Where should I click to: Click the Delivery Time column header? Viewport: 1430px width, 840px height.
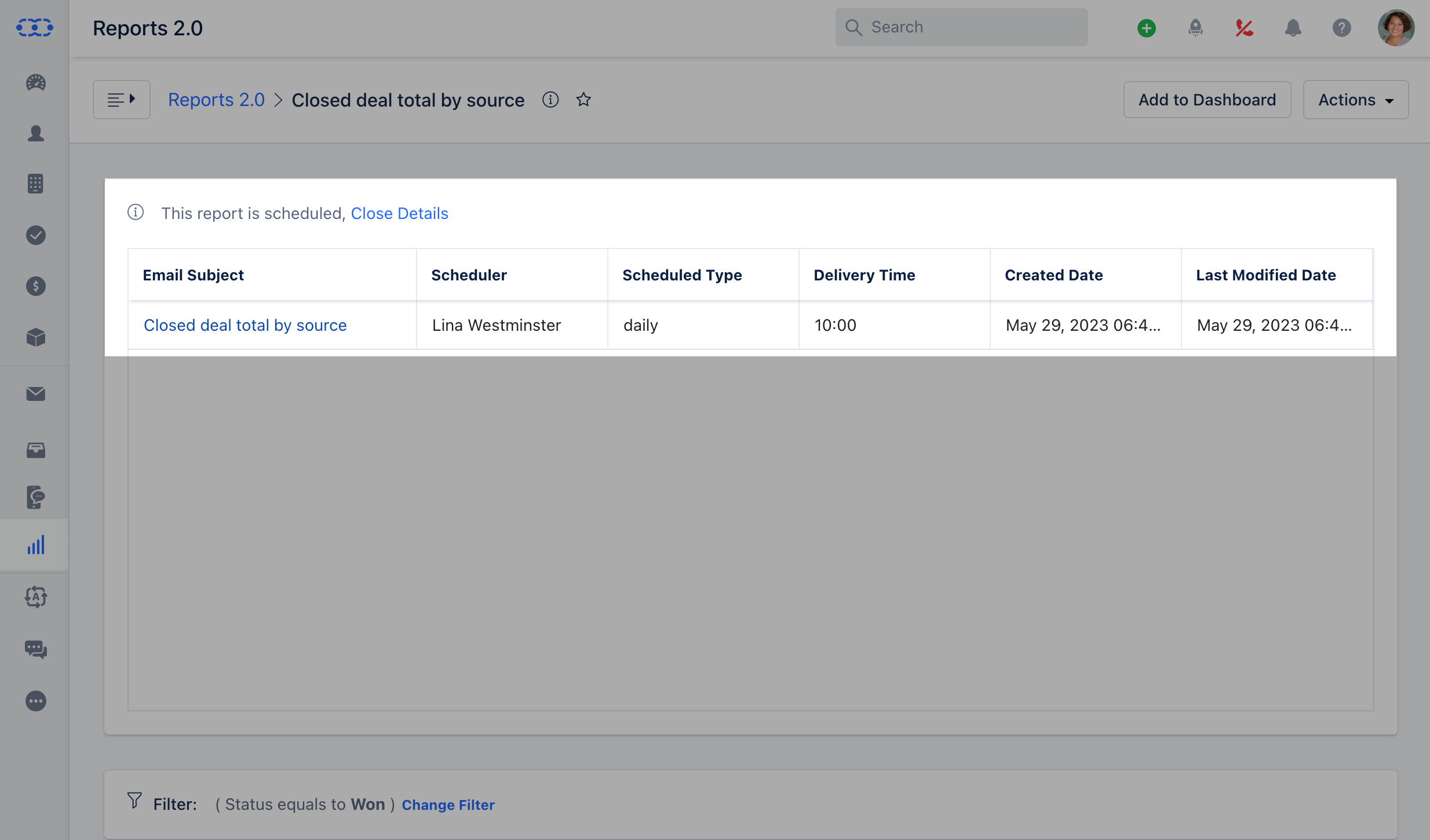894,275
